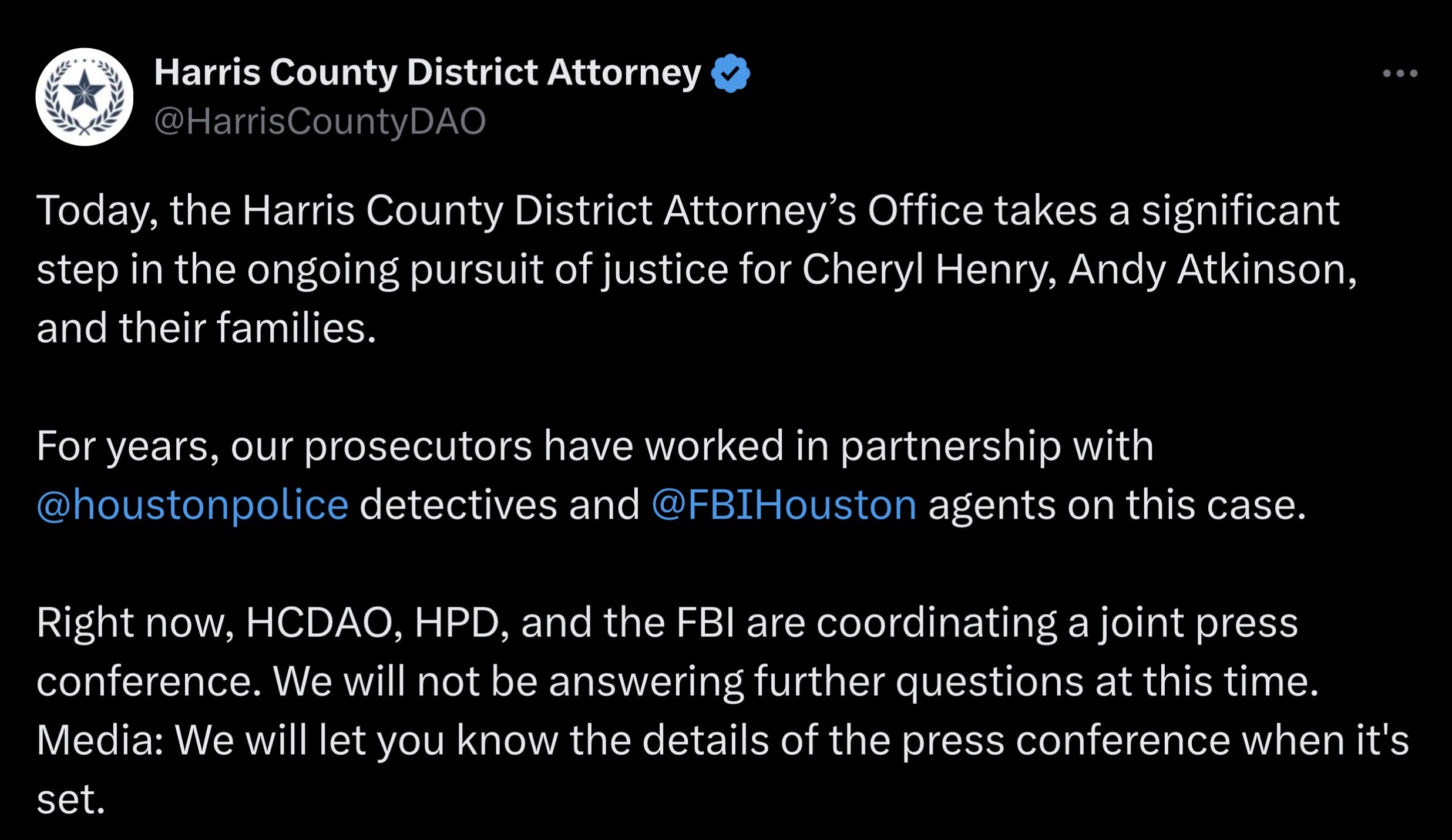This screenshot has height=840, width=1452.
Task: Click the paragraph beginning For years, our prosecutors
Action: pyautogui.click(x=671, y=475)
